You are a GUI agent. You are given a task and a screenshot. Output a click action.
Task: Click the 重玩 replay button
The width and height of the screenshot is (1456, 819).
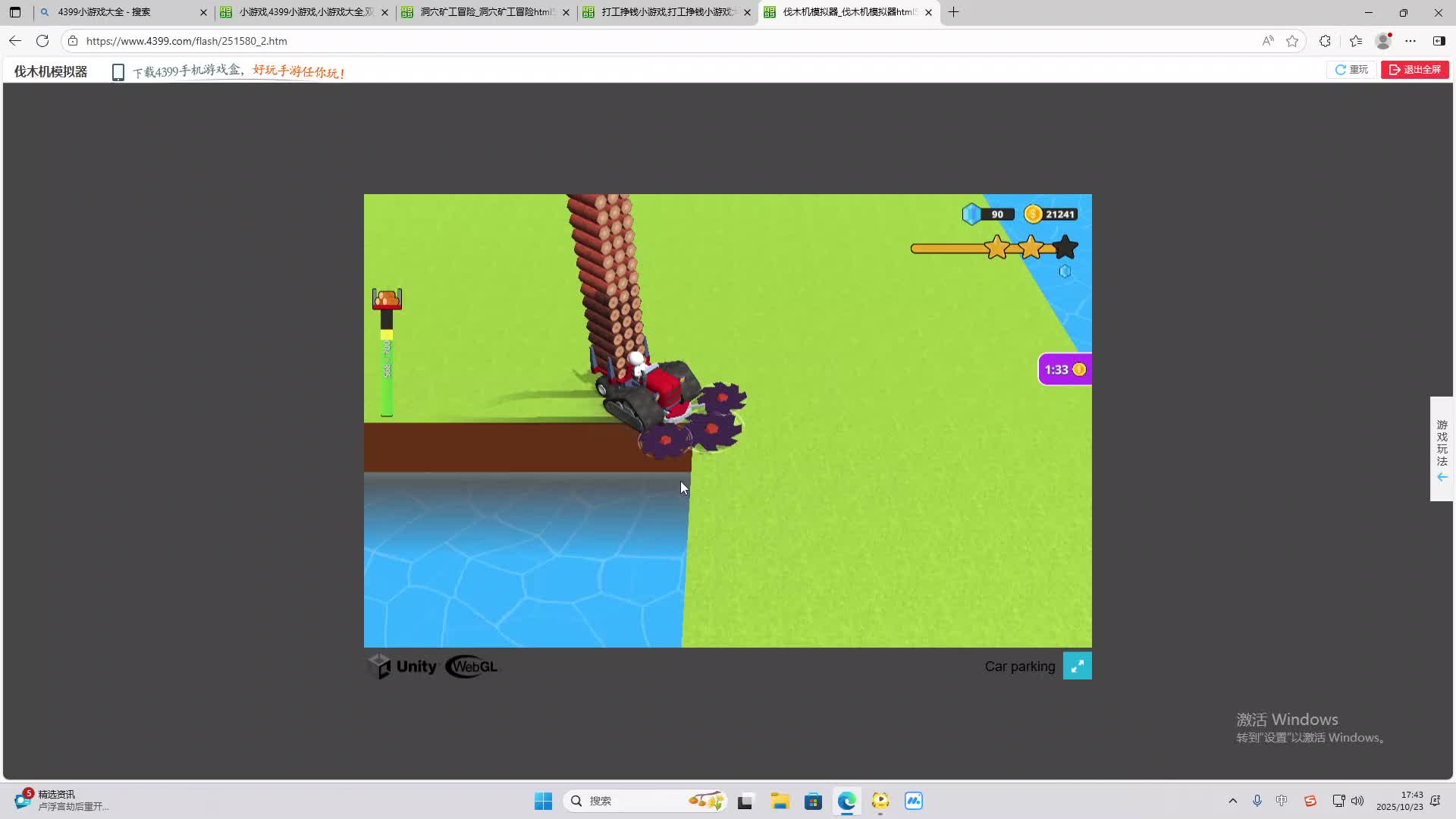[1351, 70]
